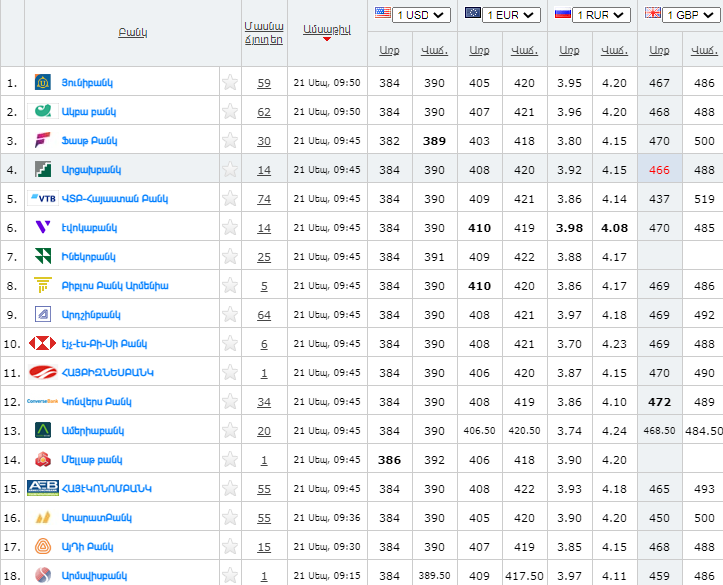Click the Mellat bank red logo

click(43, 459)
